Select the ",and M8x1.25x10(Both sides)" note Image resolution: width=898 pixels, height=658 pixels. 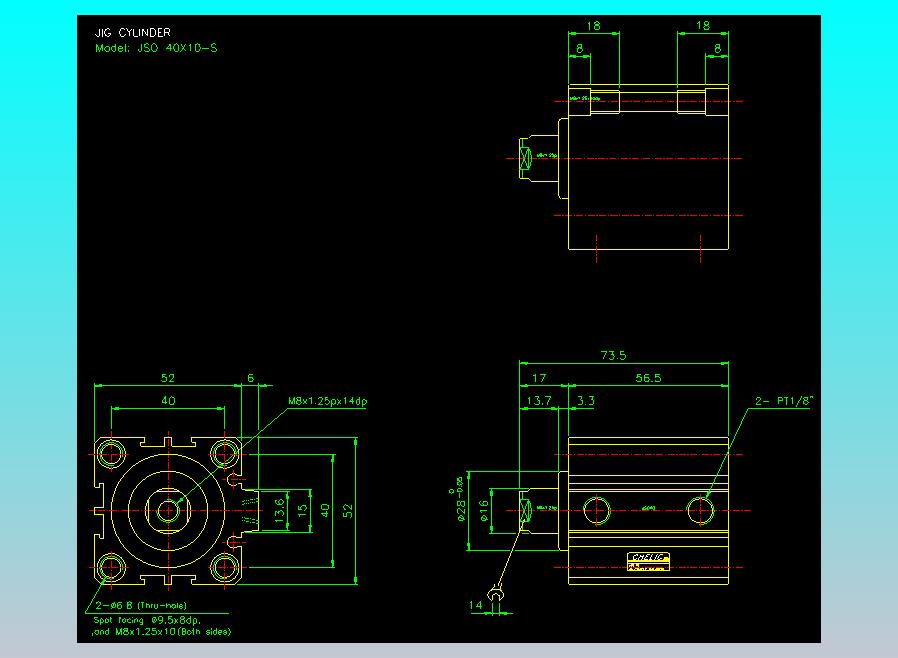pyautogui.click(x=162, y=632)
